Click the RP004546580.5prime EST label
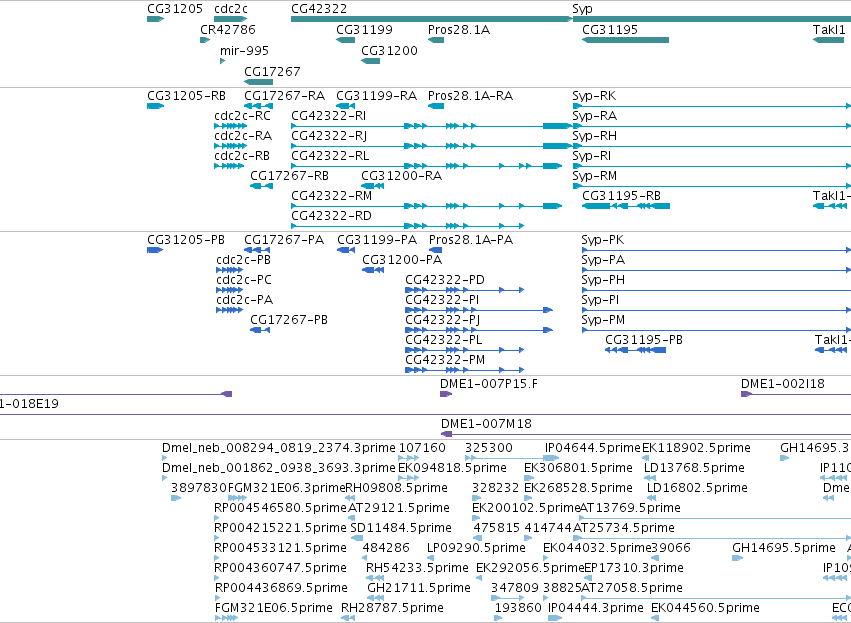 click(x=281, y=508)
